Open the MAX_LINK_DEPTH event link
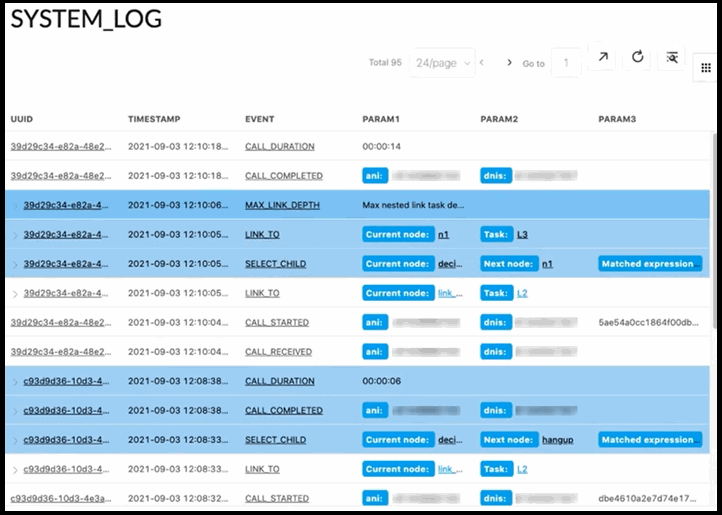Screen dimensions: 722x515 (x=282, y=205)
